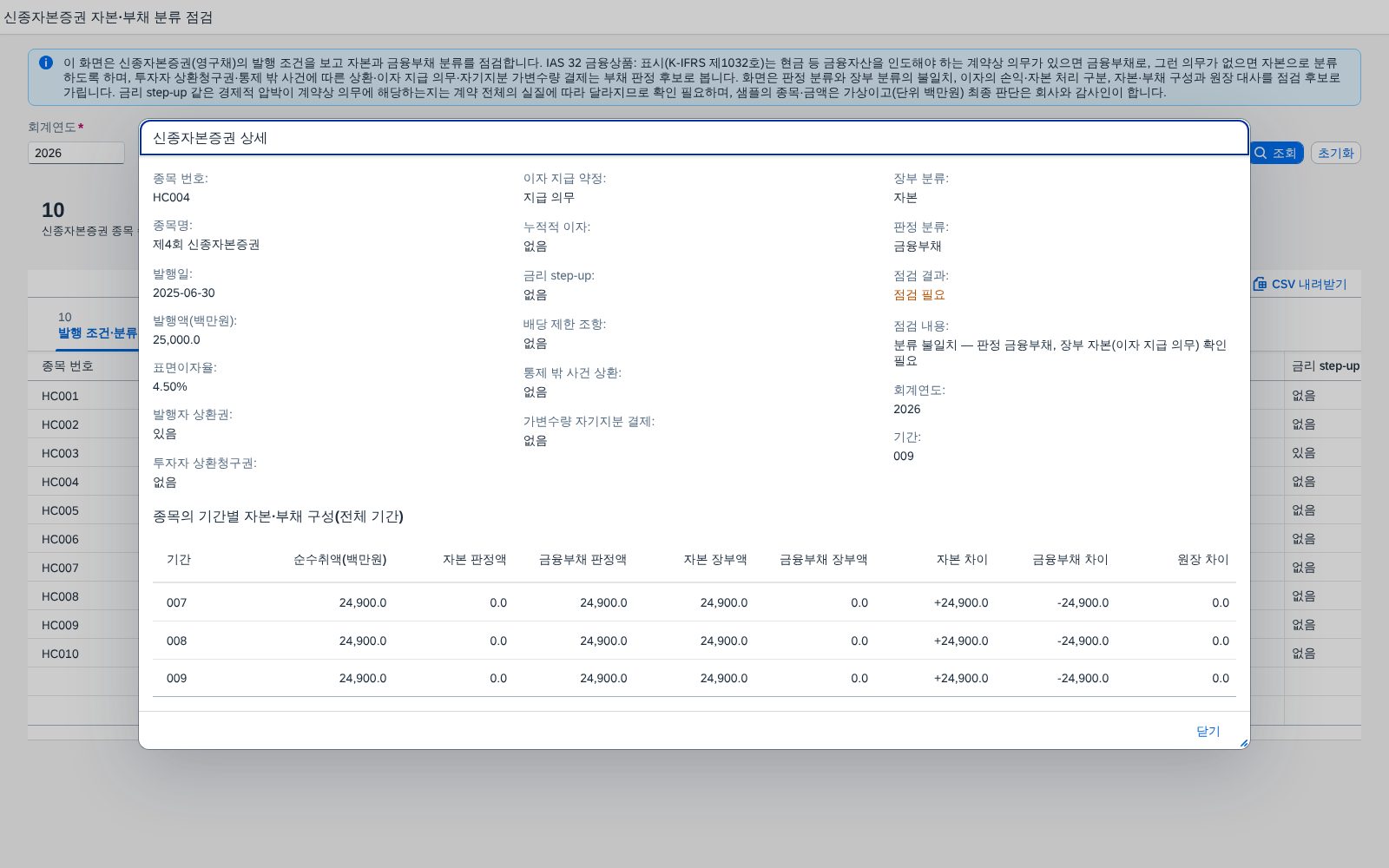This screenshot has height=868, width=1389.
Task: Click the 초기화 reset button
Action: pos(1335,153)
